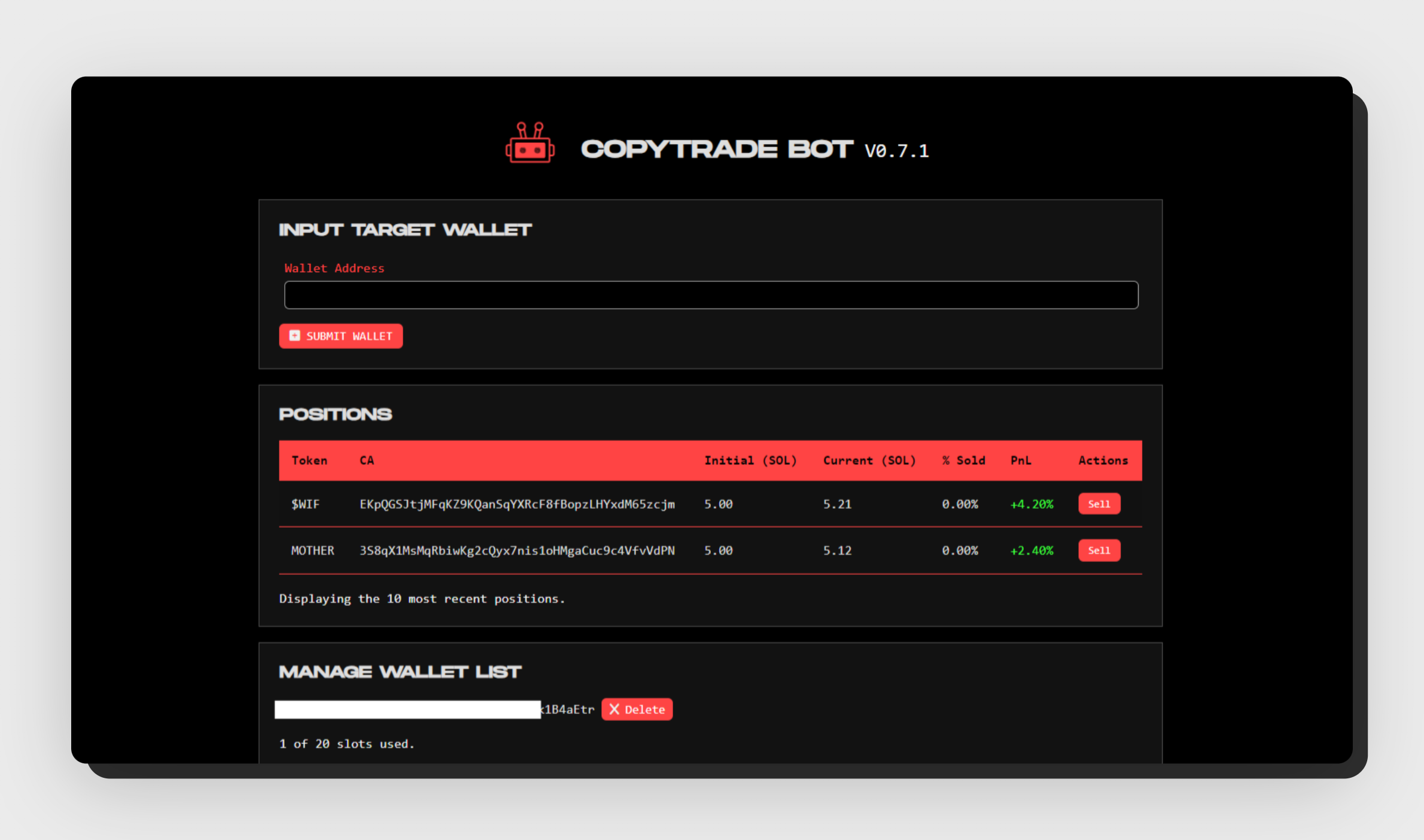This screenshot has height=840, width=1424.
Task: Click the PnL column header
Action: 1021,460
